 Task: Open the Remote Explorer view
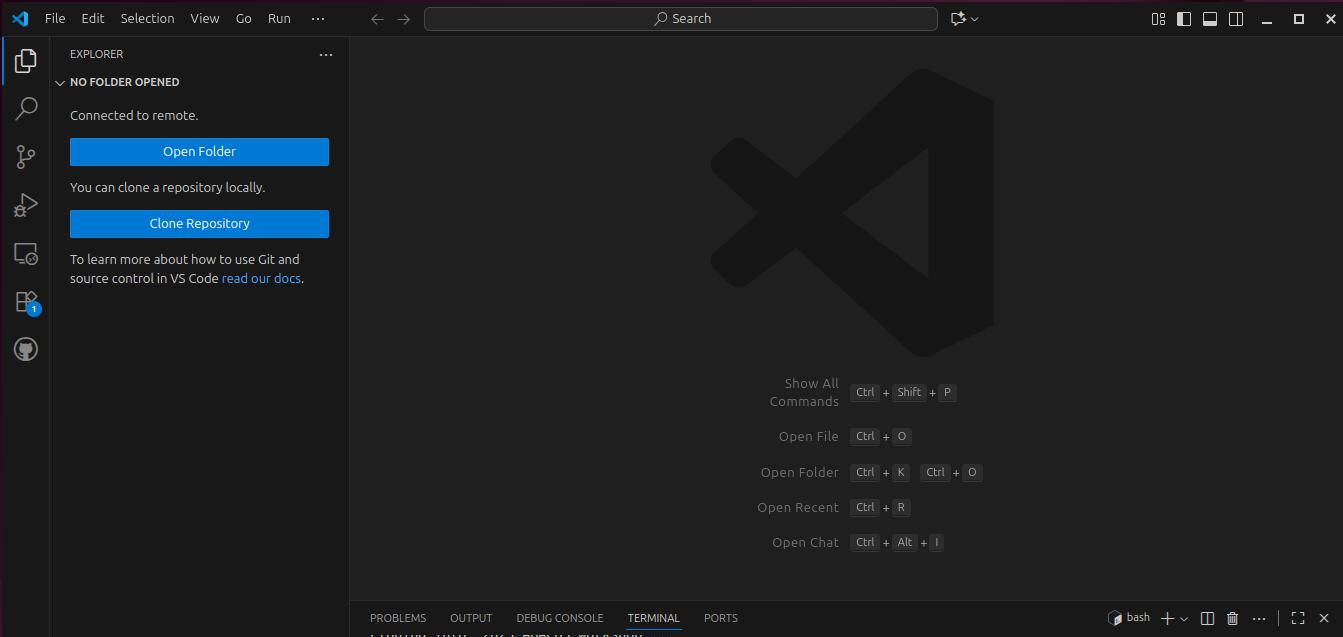click(26, 254)
